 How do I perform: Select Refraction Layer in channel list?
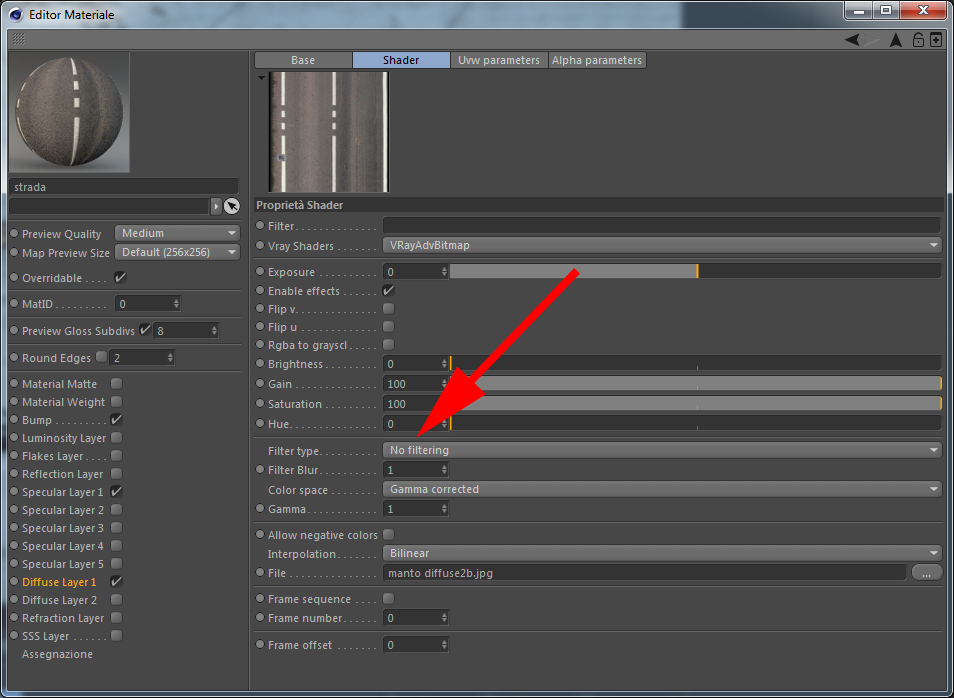[63, 618]
